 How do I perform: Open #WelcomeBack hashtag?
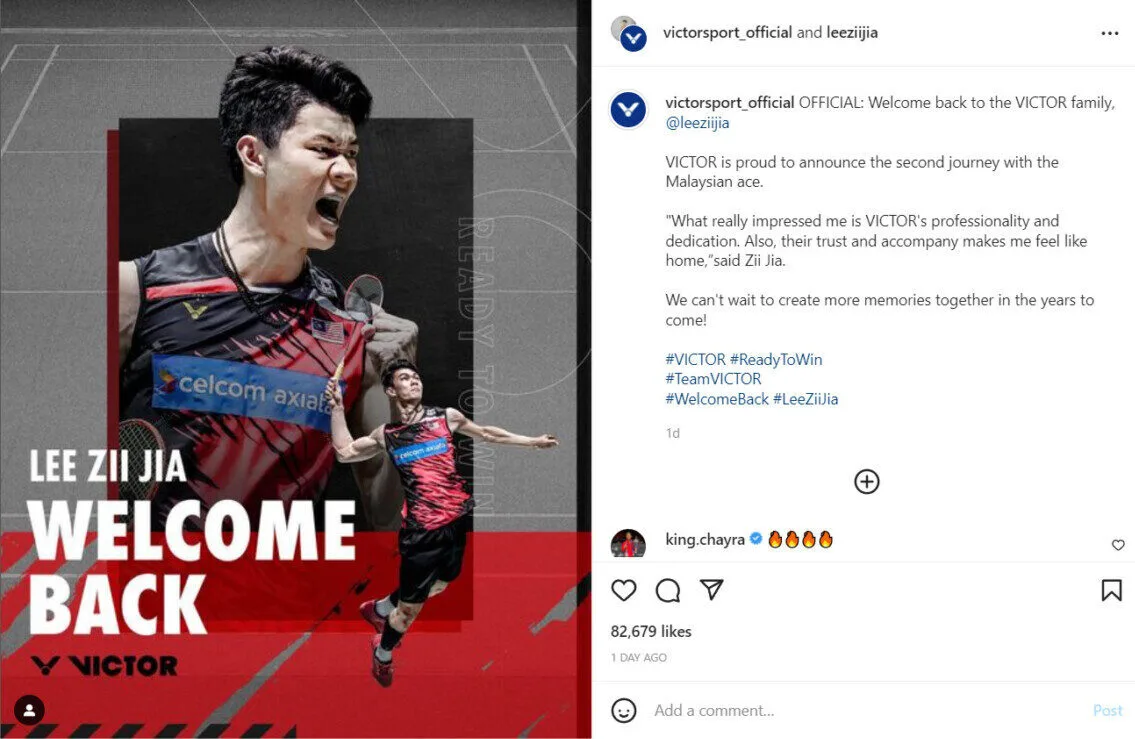[x=717, y=399]
